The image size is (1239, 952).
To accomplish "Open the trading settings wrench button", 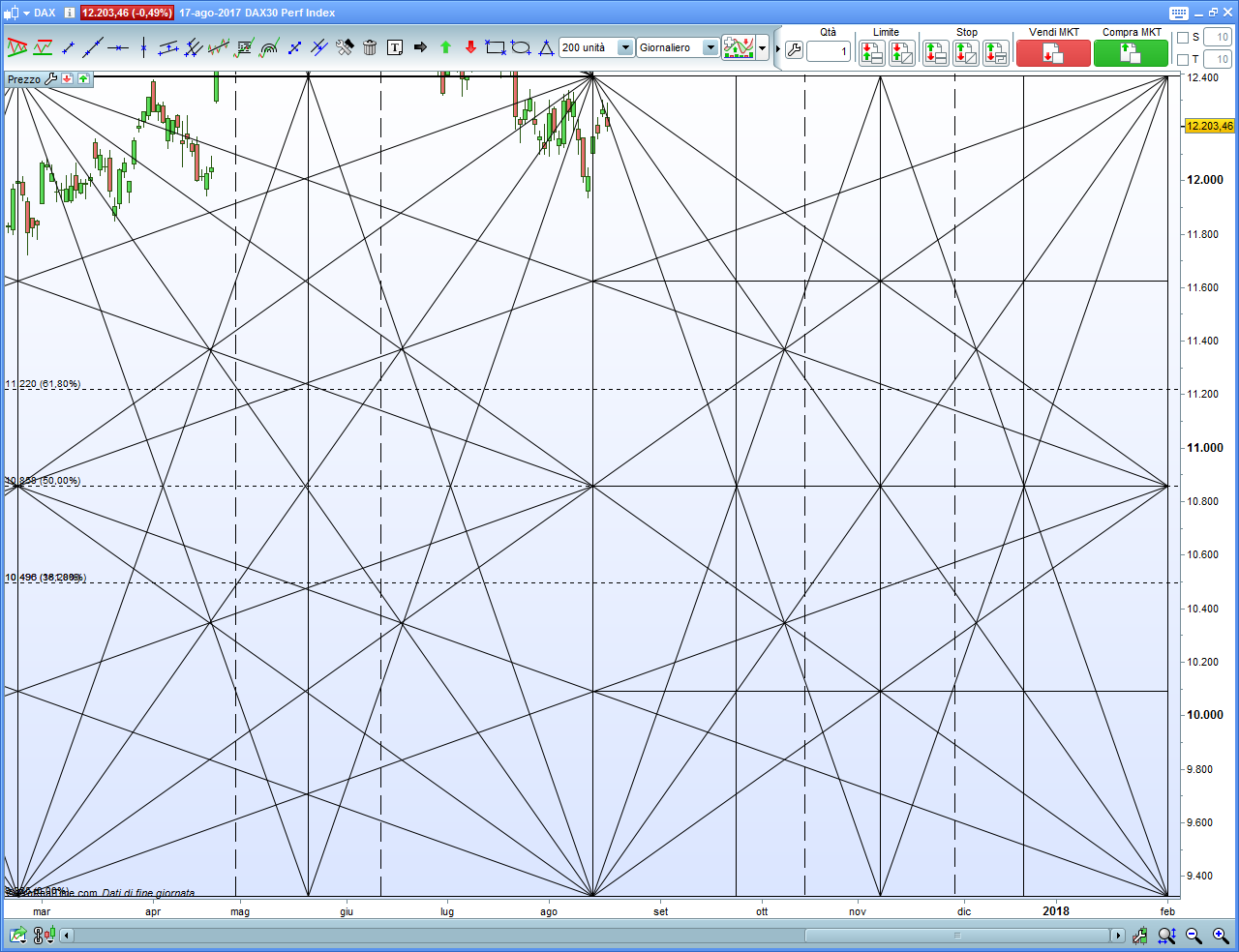I will click(x=794, y=50).
